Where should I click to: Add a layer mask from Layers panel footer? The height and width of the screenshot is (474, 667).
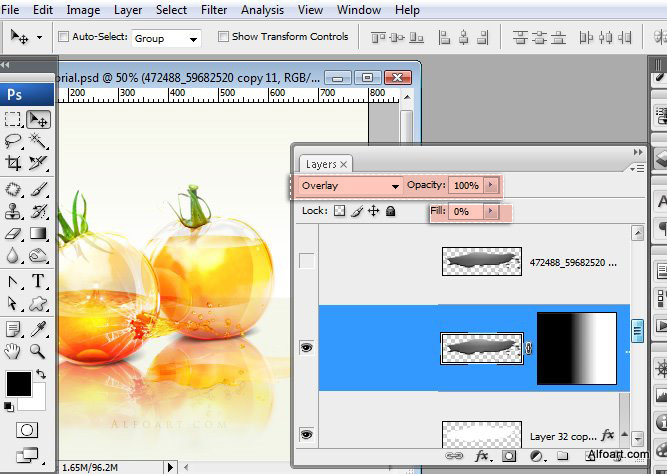coord(508,457)
